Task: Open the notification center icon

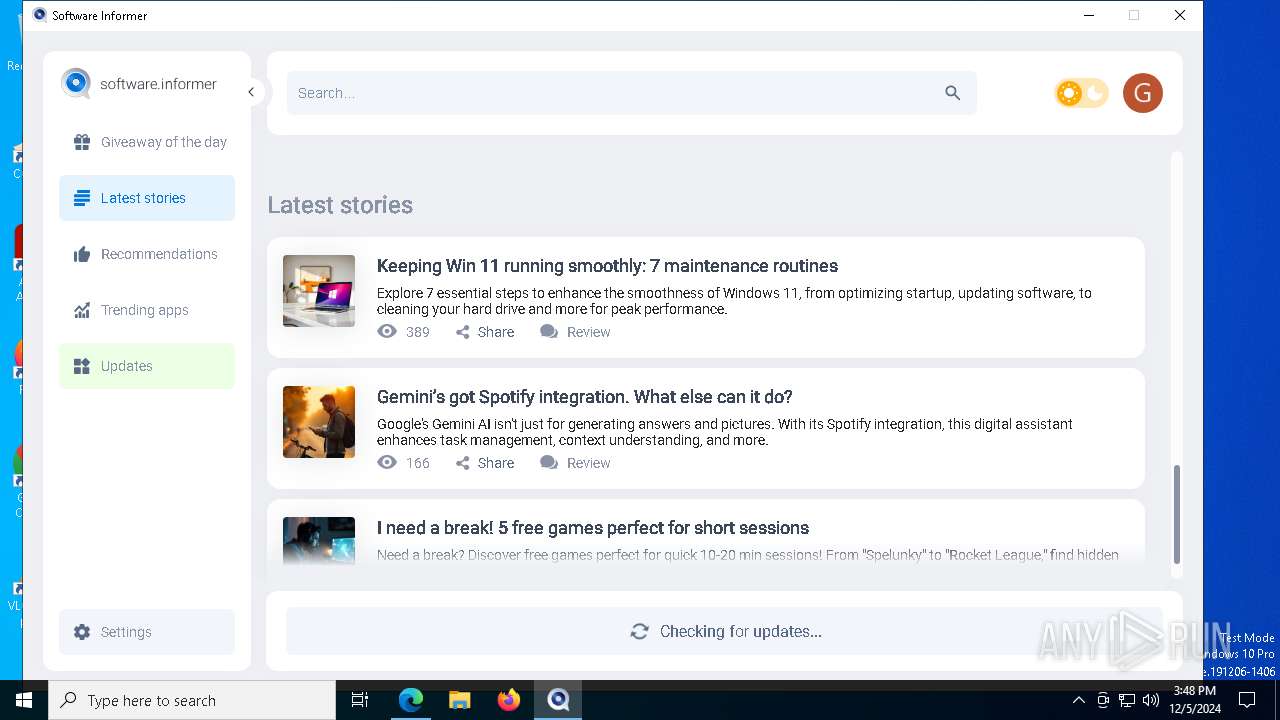Action: [x=1247, y=700]
